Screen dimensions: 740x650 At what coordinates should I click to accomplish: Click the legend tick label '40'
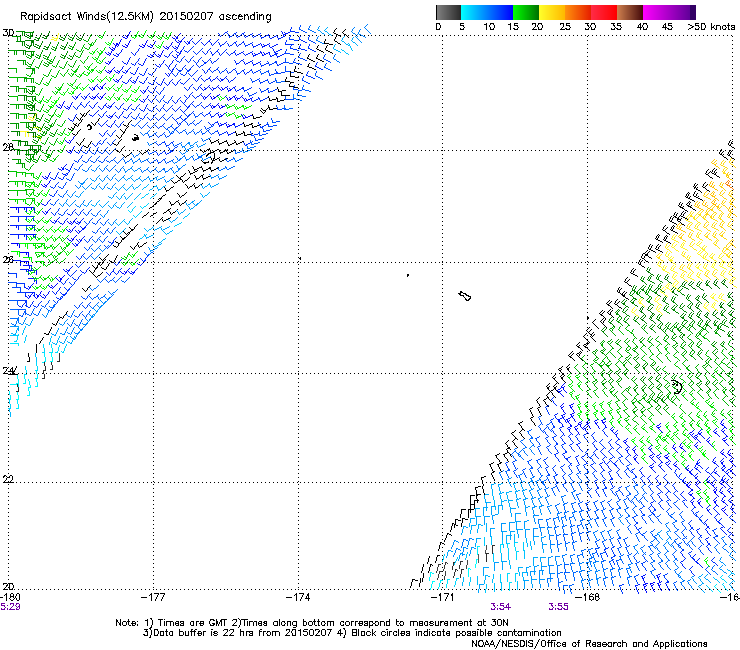[642, 27]
